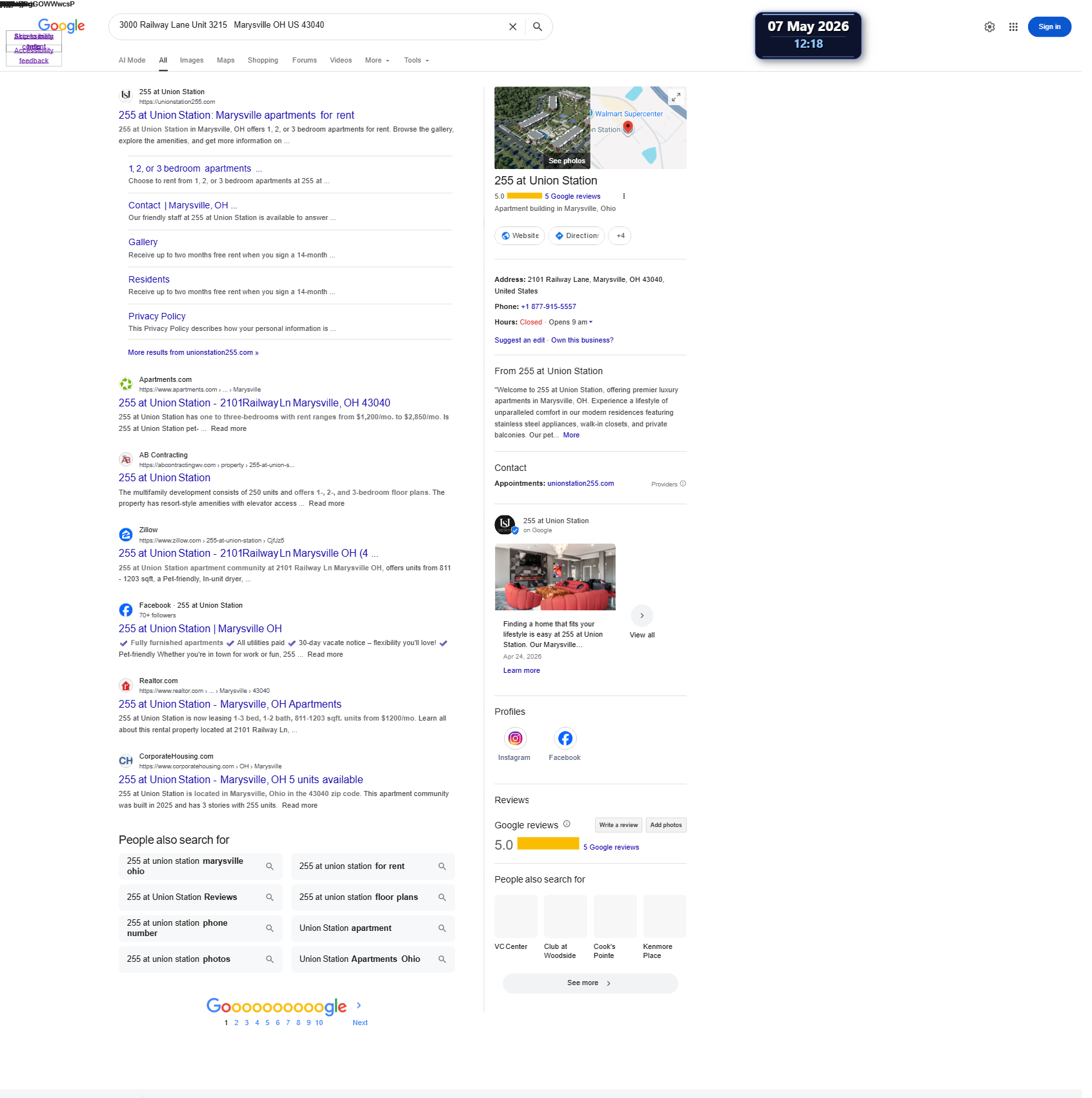Click the 255 at Union Station profile avatar
Image resolution: width=1092 pixels, height=1098 pixels.
(505, 524)
